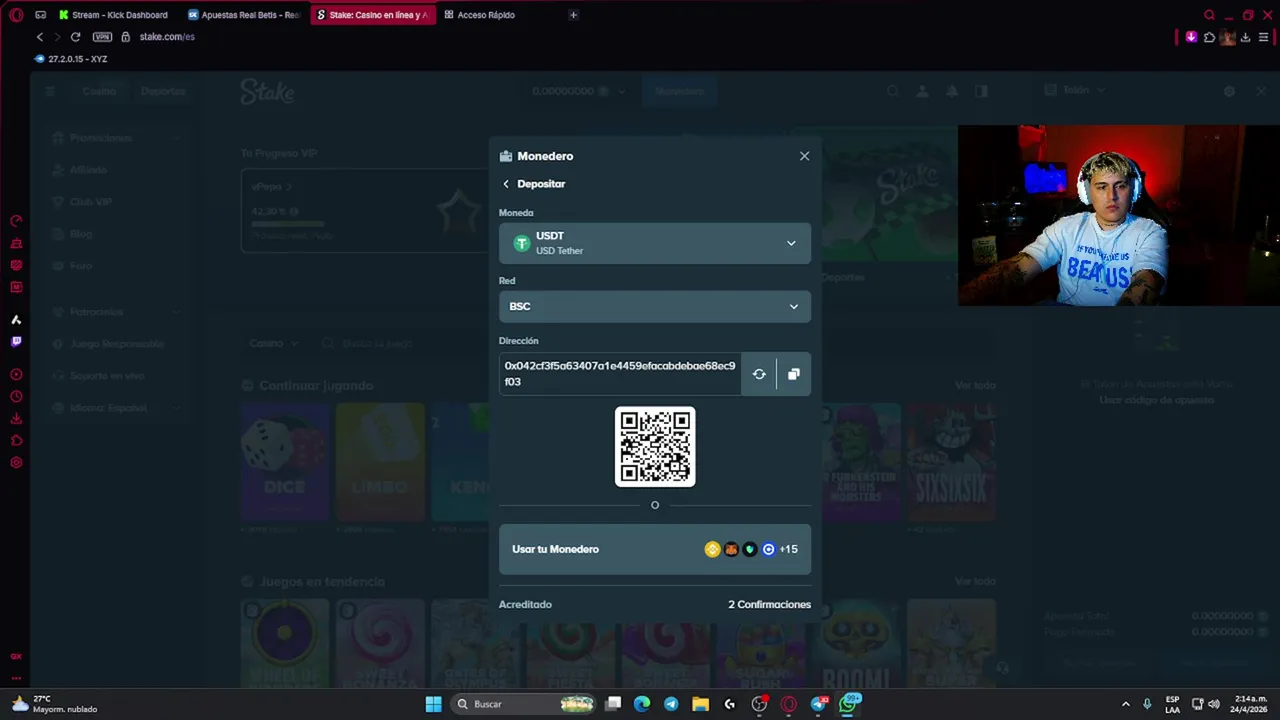
Task: Open the workspaces icon beside Opera logo
Action: (x=40, y=15)
